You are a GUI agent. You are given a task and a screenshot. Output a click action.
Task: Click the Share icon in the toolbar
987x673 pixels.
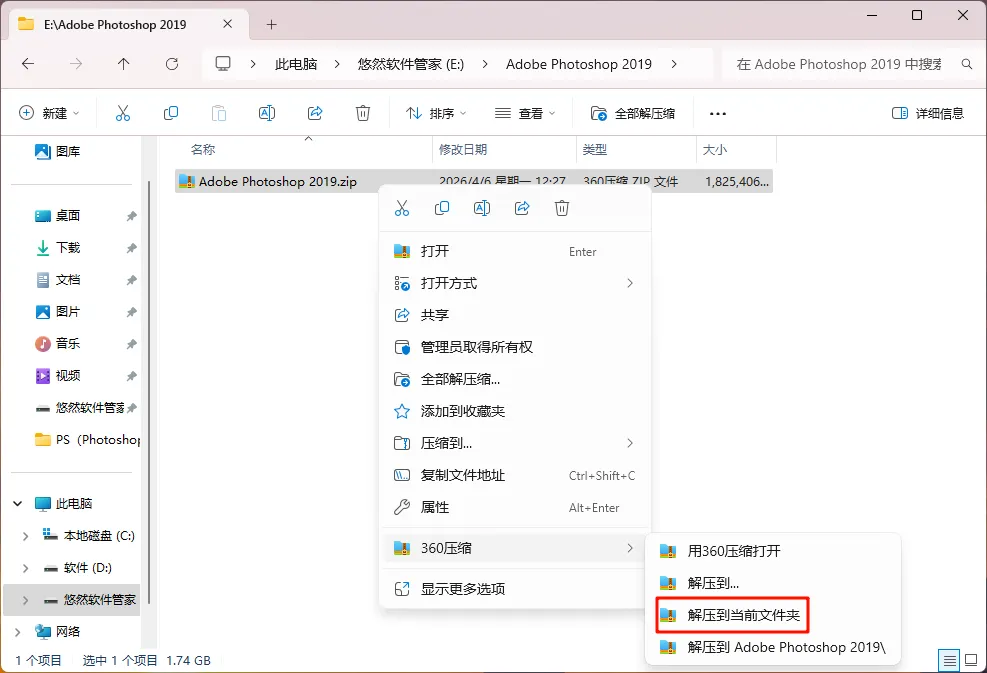pyautogui.click(x=315, y=113)
